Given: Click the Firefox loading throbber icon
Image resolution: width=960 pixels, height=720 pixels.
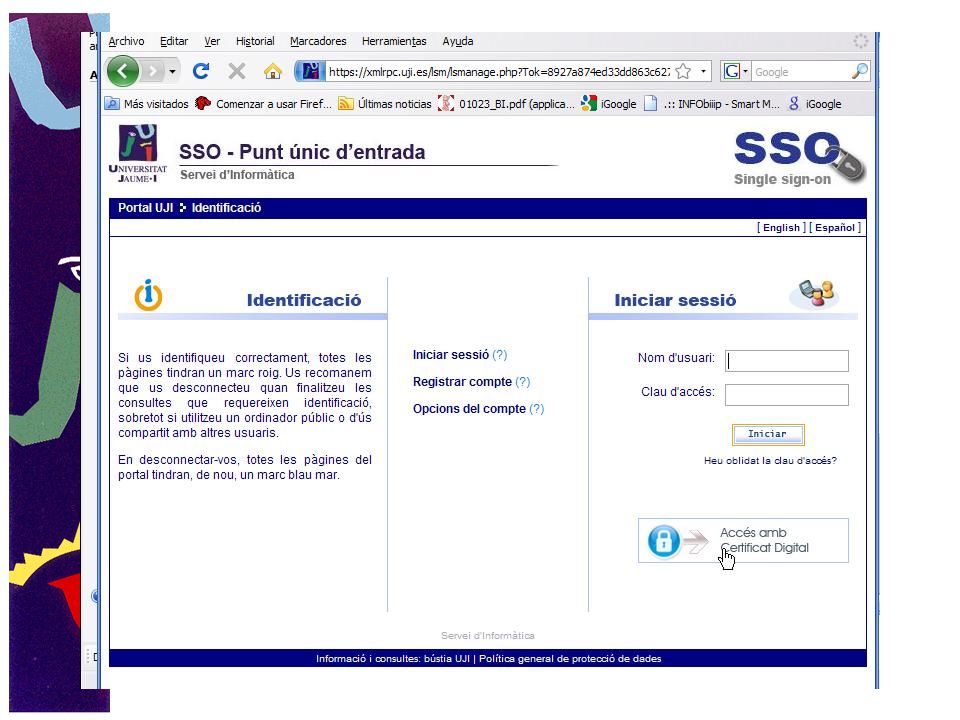Looking at the screenshot, I should click(860, 41).
